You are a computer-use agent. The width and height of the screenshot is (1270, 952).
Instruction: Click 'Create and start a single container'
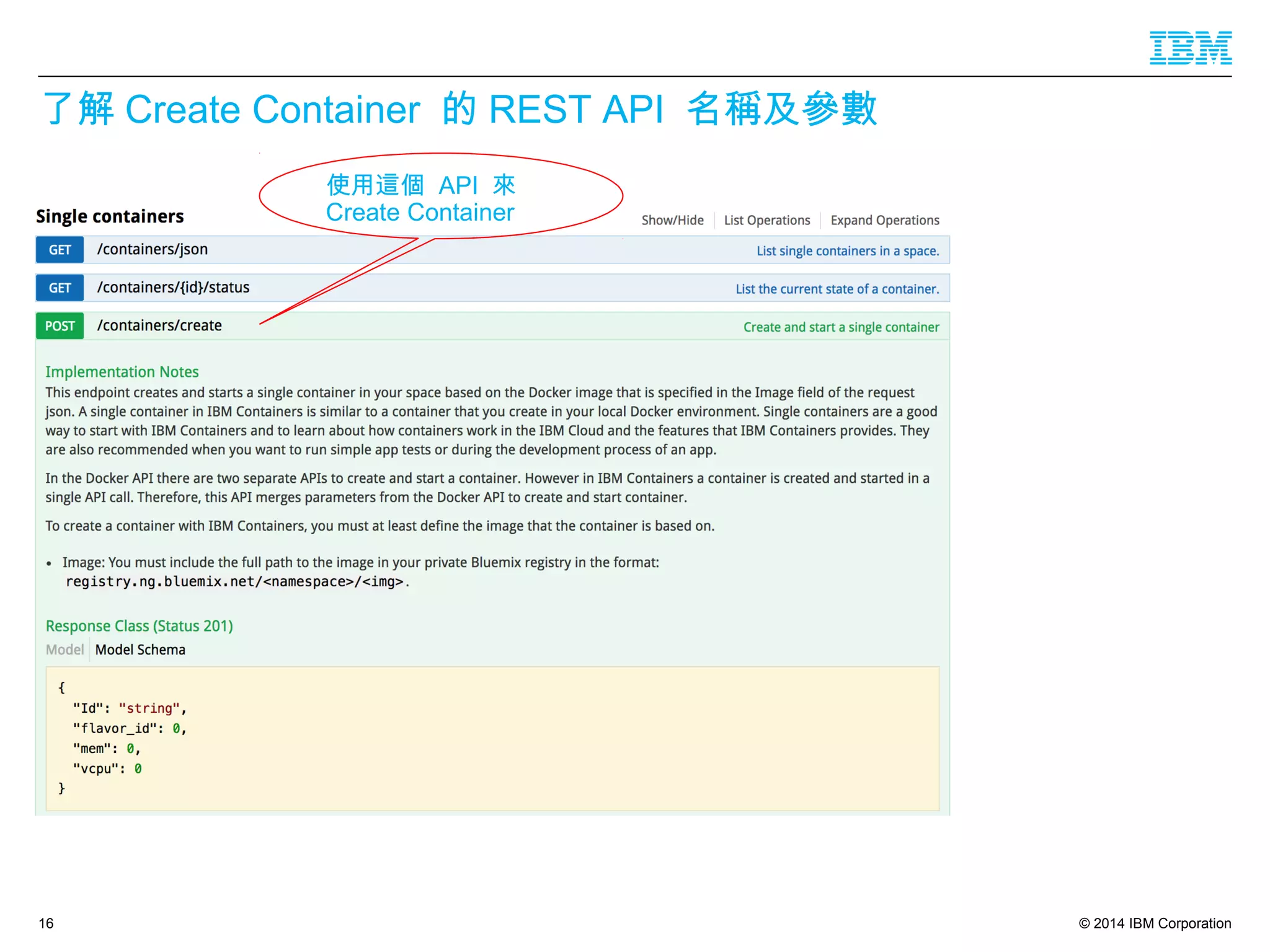841,327
